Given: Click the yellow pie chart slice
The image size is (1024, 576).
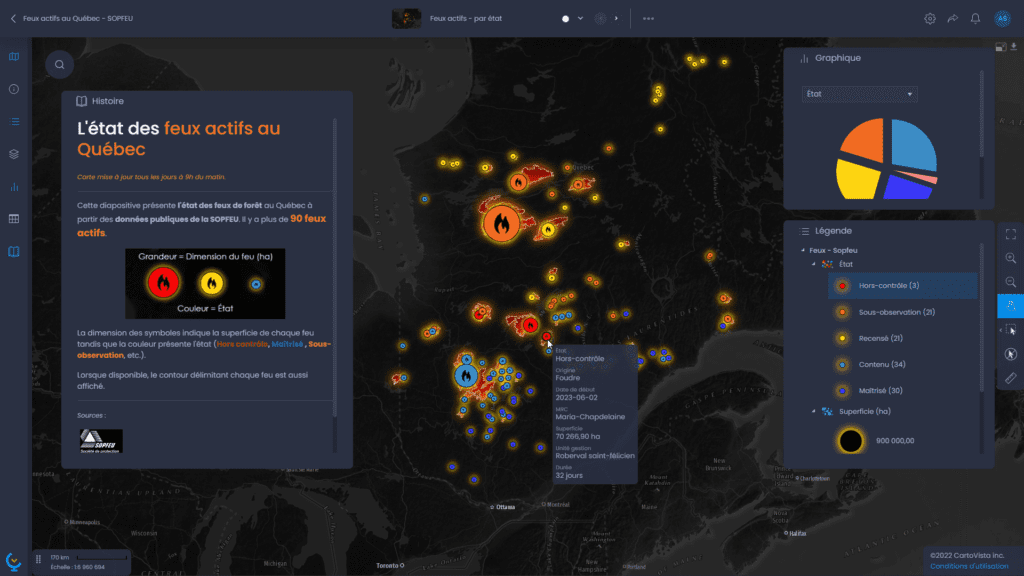Looking at the screenshot, I should (x=856, y=179).
